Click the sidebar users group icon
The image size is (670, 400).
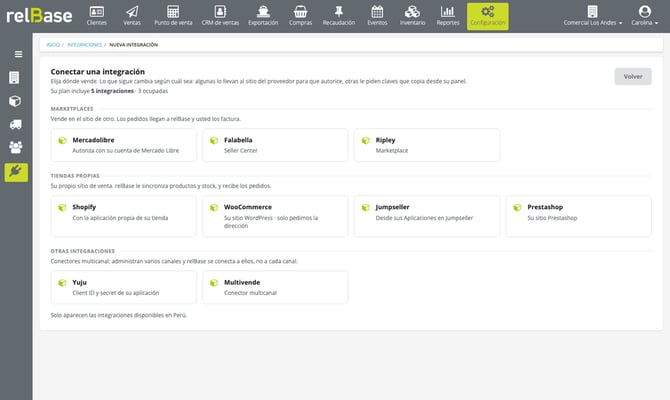tap(16, 147)
